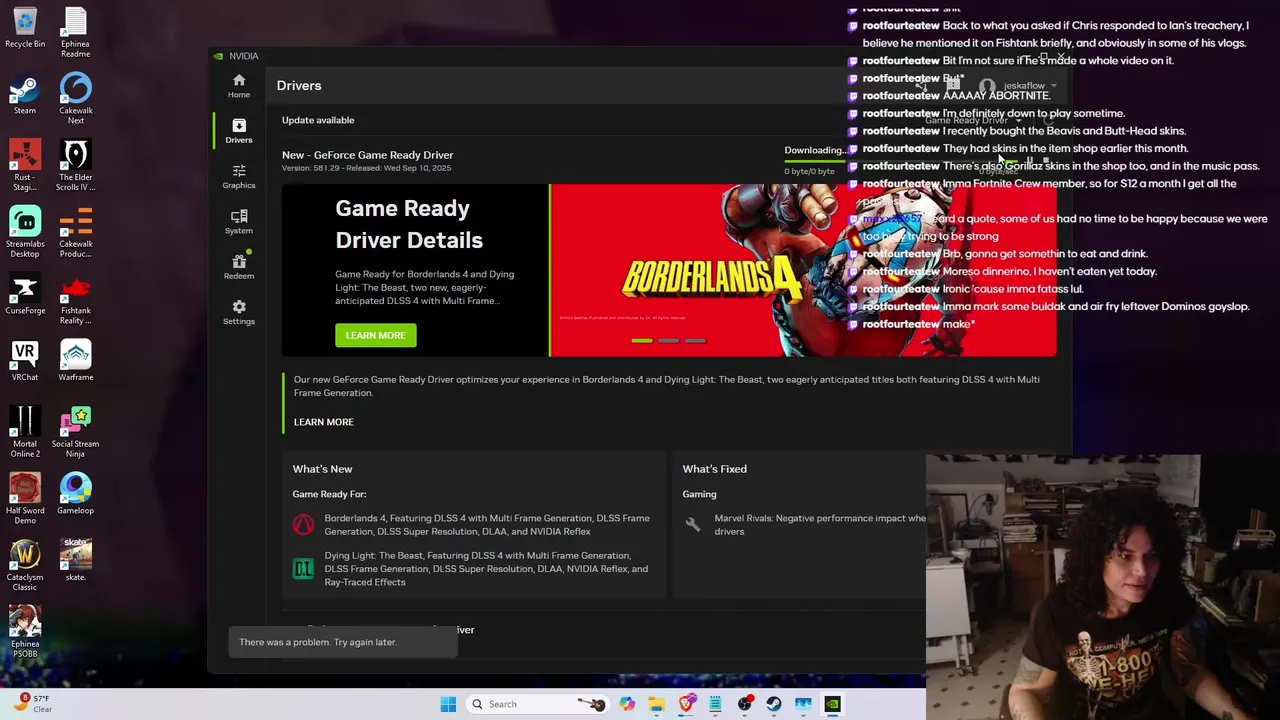
Task: Open NVIDIA app Settings gear
Action: tap(238, 312)
